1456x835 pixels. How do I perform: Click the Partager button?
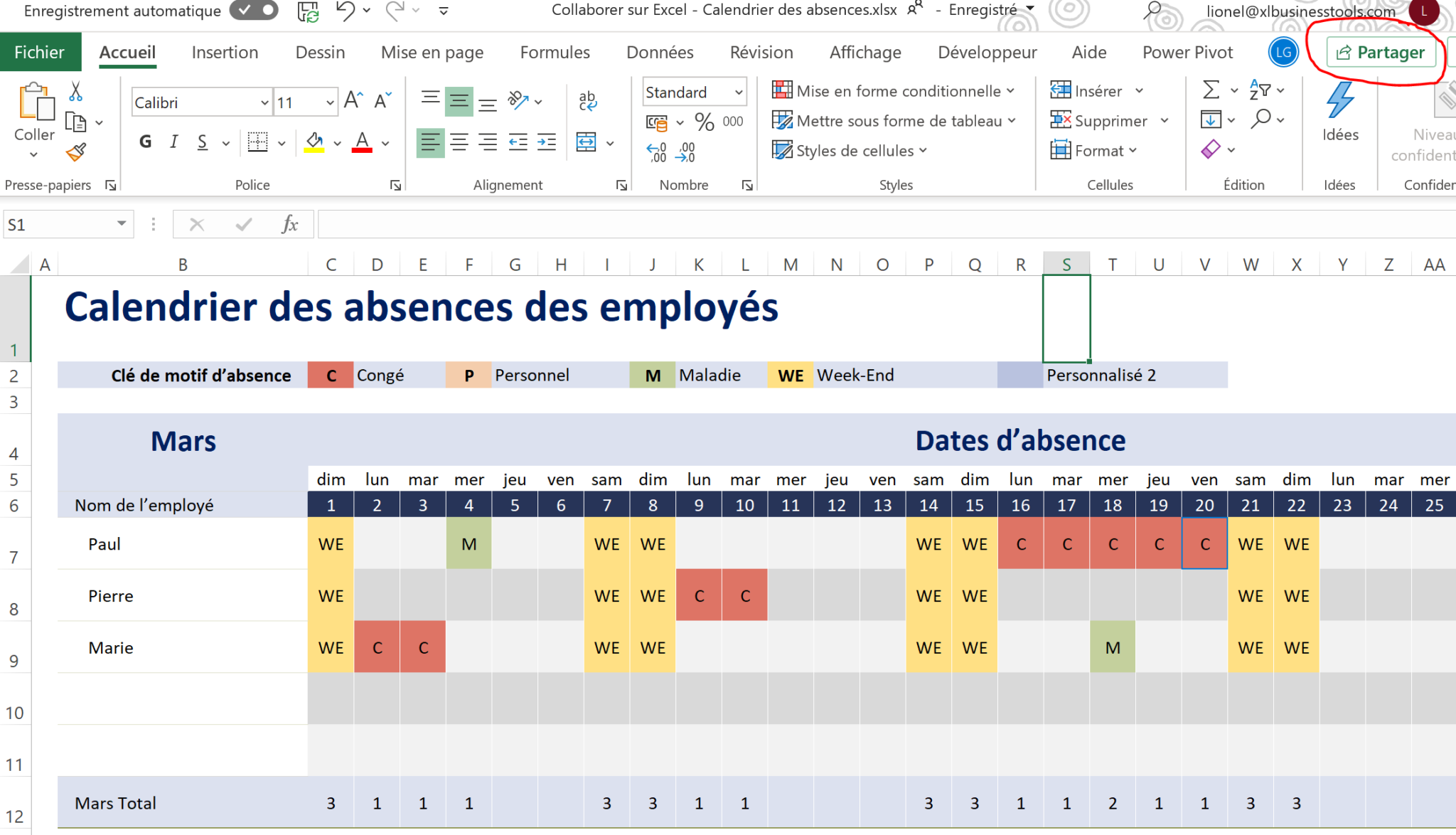click(1381, 53)
